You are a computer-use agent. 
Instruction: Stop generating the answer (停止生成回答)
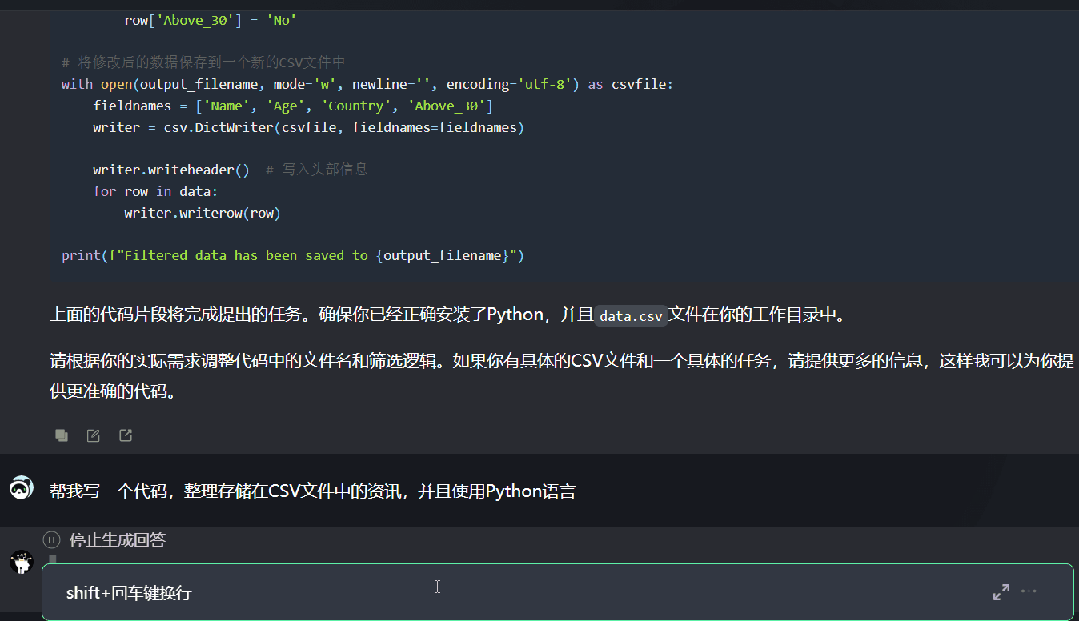pyautogui.click(x=105, y=540)
